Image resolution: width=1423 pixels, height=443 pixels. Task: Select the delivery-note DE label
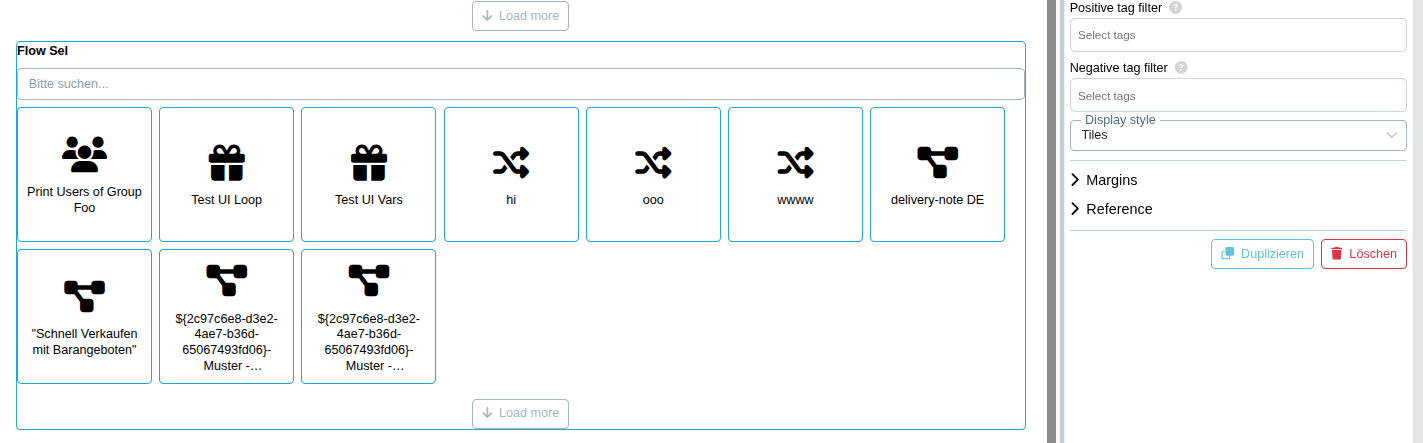tap(937, 200)
